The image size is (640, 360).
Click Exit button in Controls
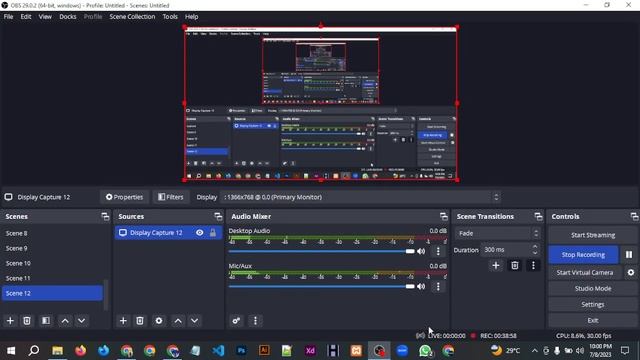(x=593, y=320)
